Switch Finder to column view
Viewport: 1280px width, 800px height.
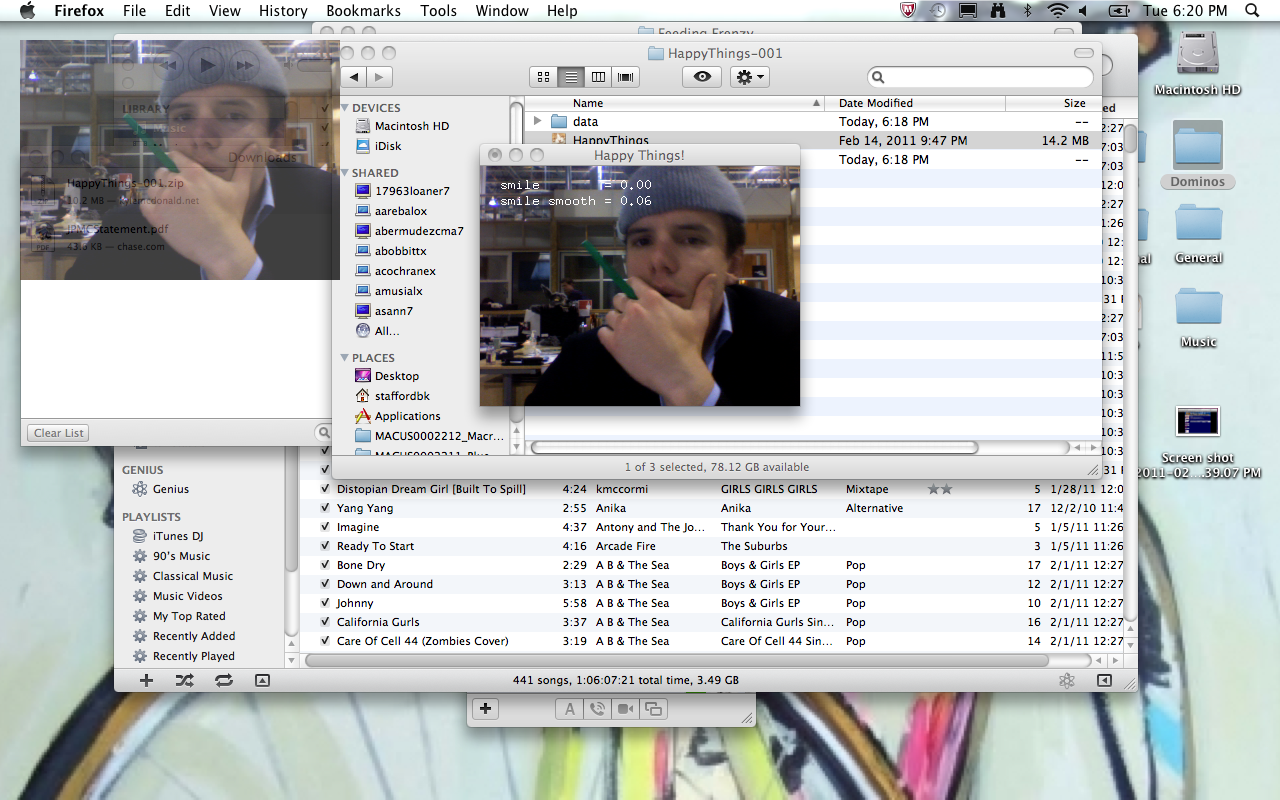[598, 77]
